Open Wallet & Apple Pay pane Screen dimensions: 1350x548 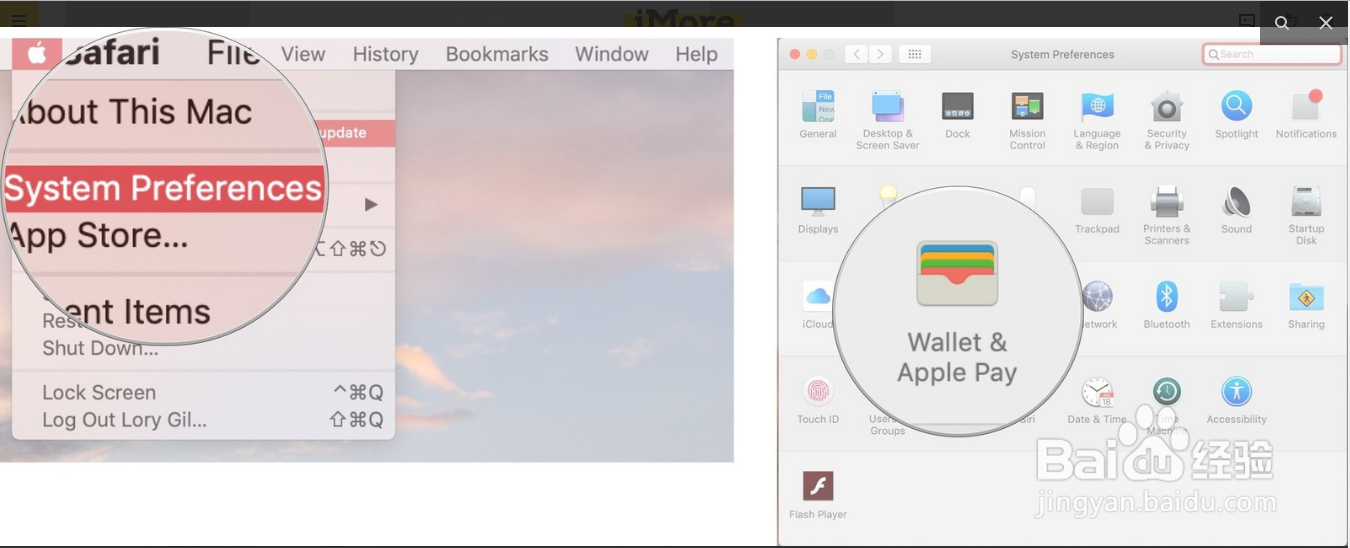pos(957,313)
